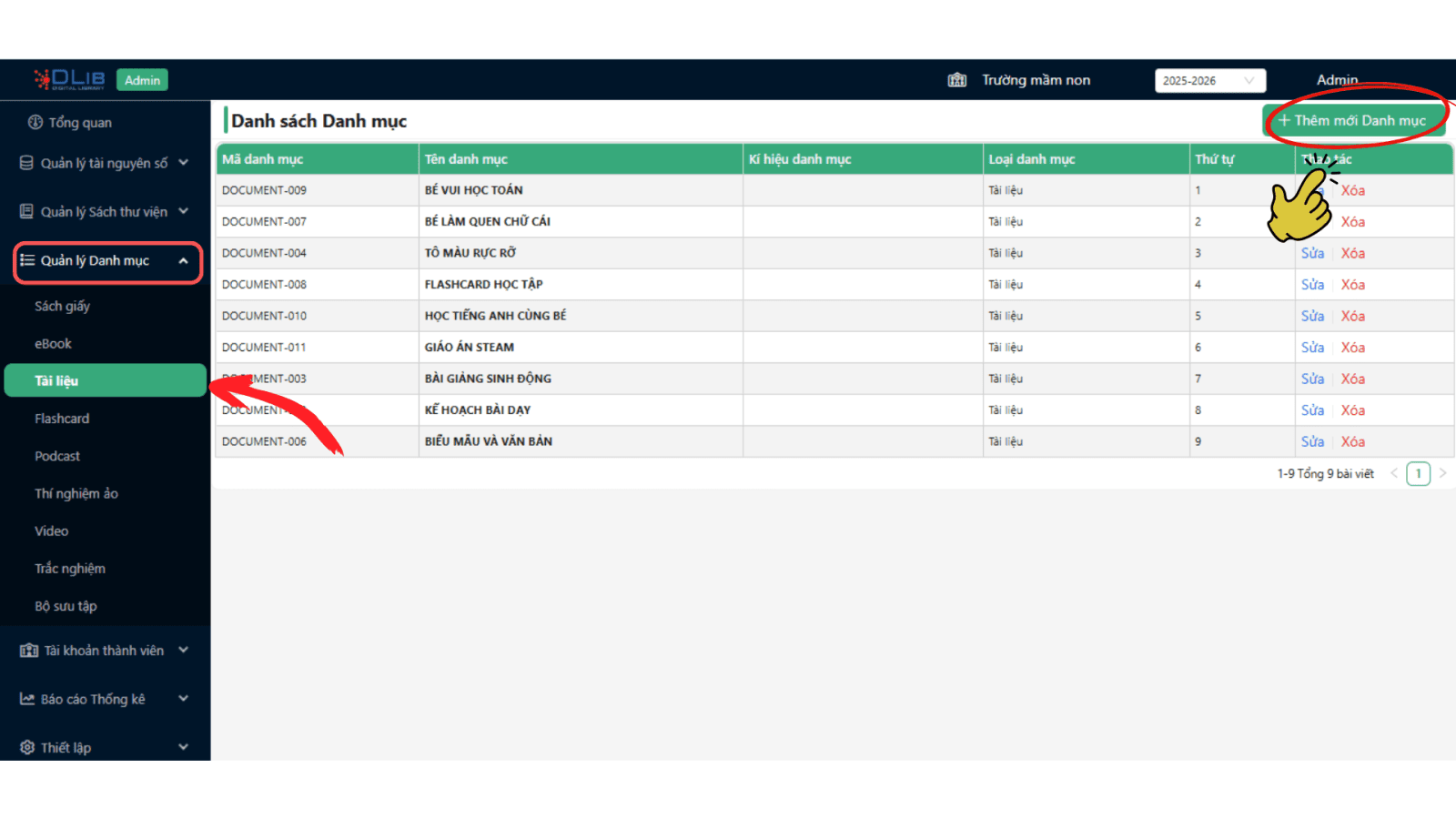Click the Thiết lập gear icon

[27, 747]
